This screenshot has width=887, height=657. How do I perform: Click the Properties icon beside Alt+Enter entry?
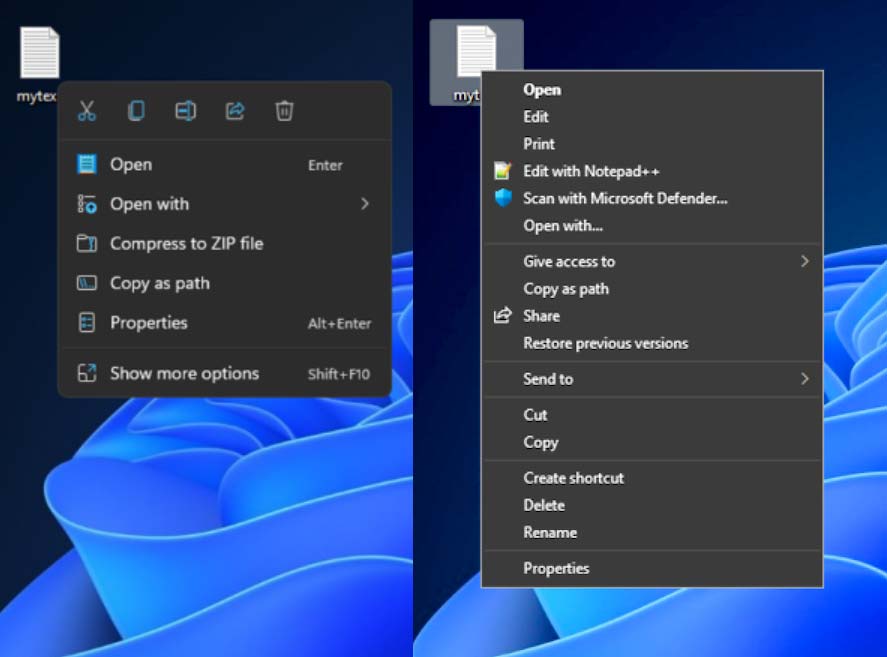(87, 323)
